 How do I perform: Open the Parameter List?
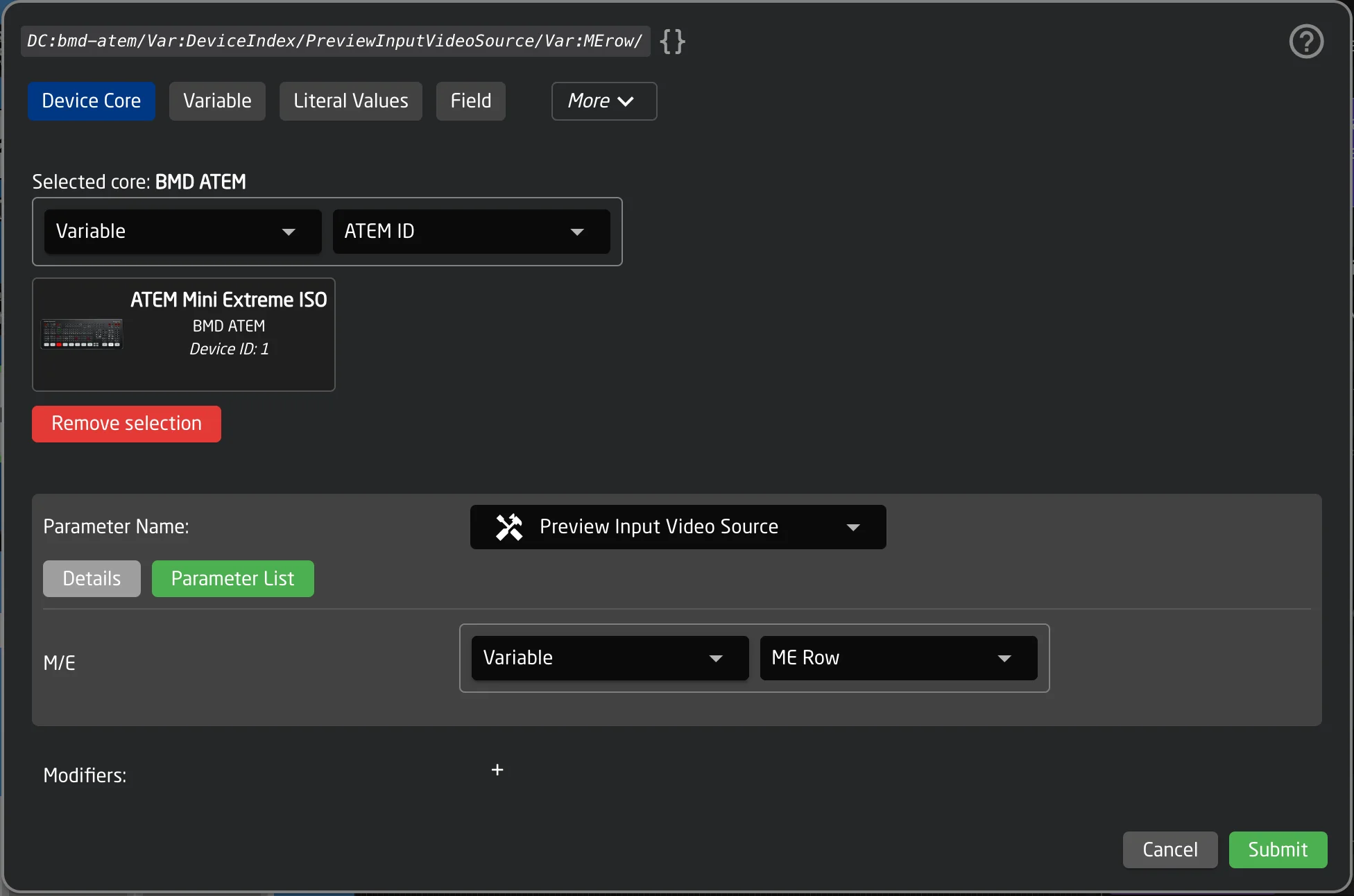point(232,578)
